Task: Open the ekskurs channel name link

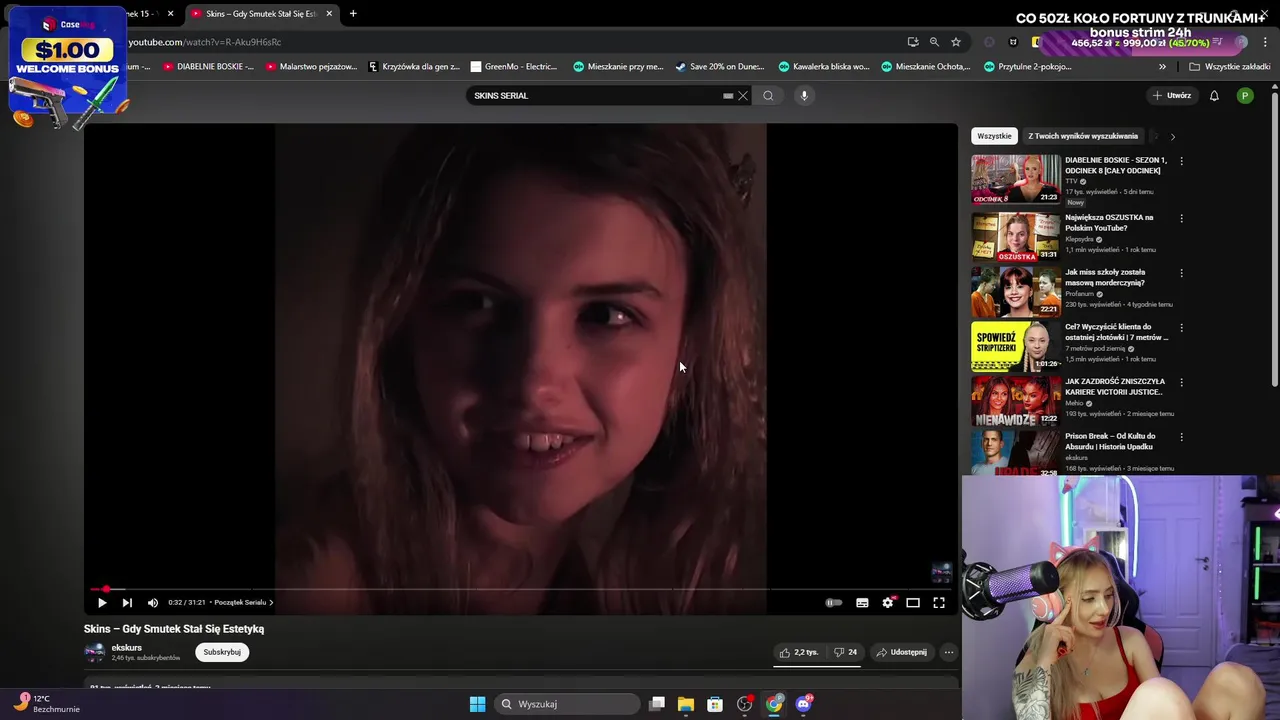Action: (x=127, y=647)
